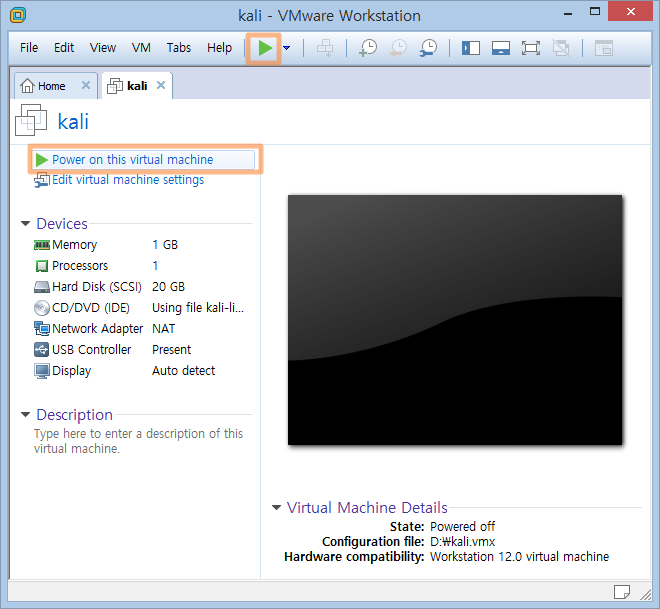Screen dimensions: 660x609
Task: Click the CD/DVD disc icon
Action: point(42,308)
